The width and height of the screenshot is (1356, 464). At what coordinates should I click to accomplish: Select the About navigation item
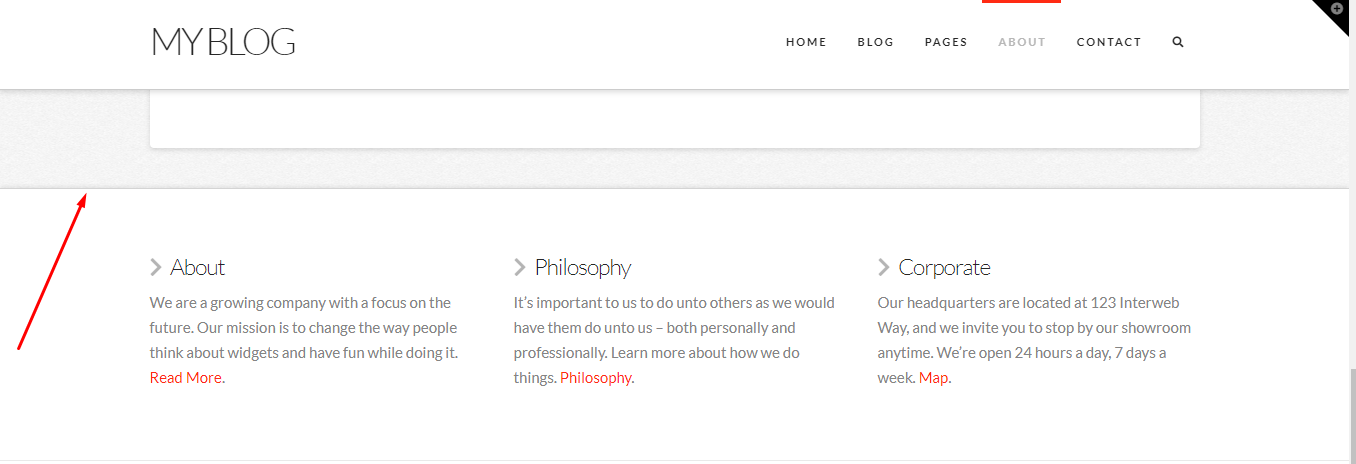click(x=1022, y=42)
